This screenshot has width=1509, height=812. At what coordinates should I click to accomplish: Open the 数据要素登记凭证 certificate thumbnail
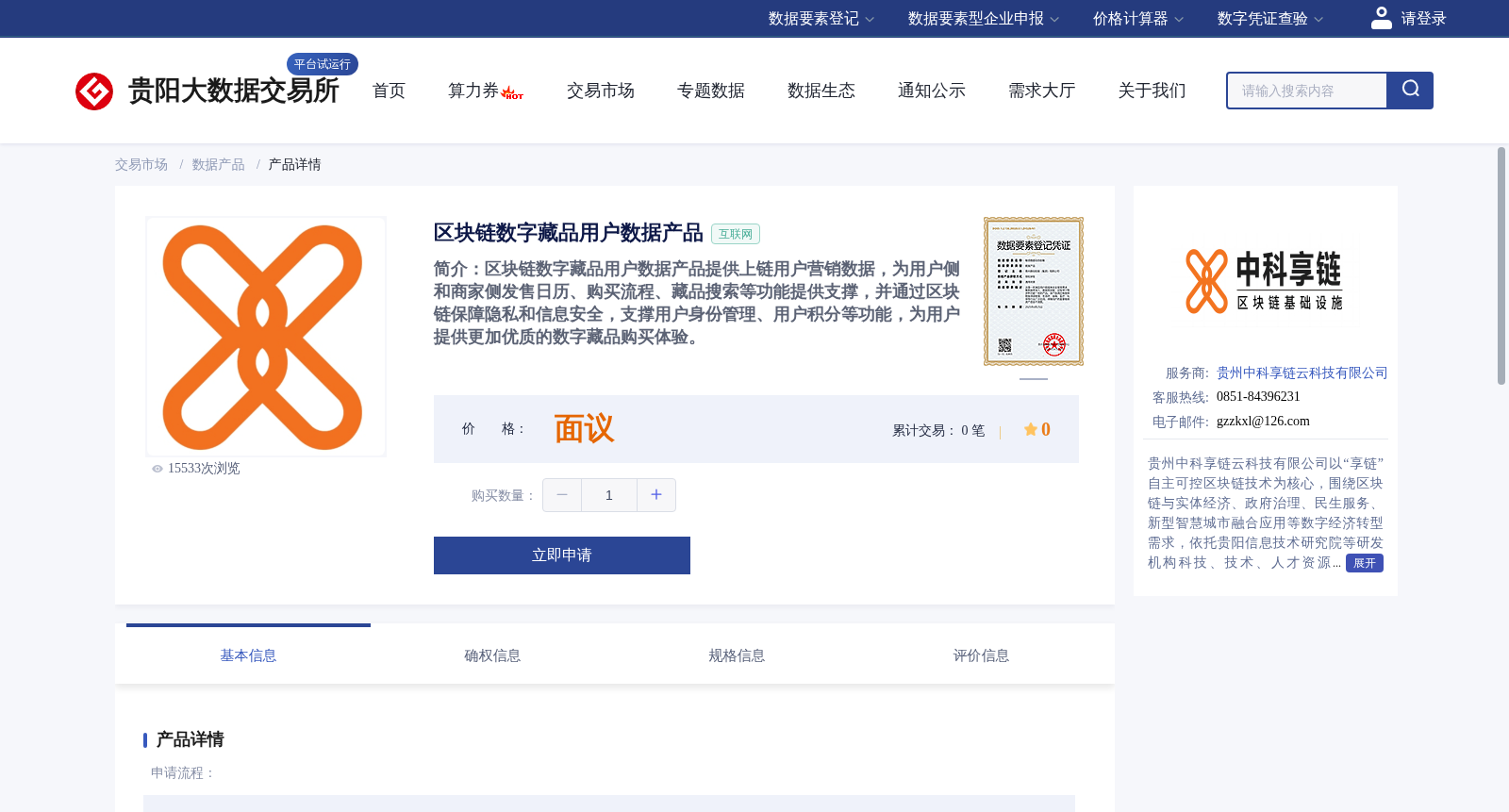pyautogui.click(x=1034, y=291)
